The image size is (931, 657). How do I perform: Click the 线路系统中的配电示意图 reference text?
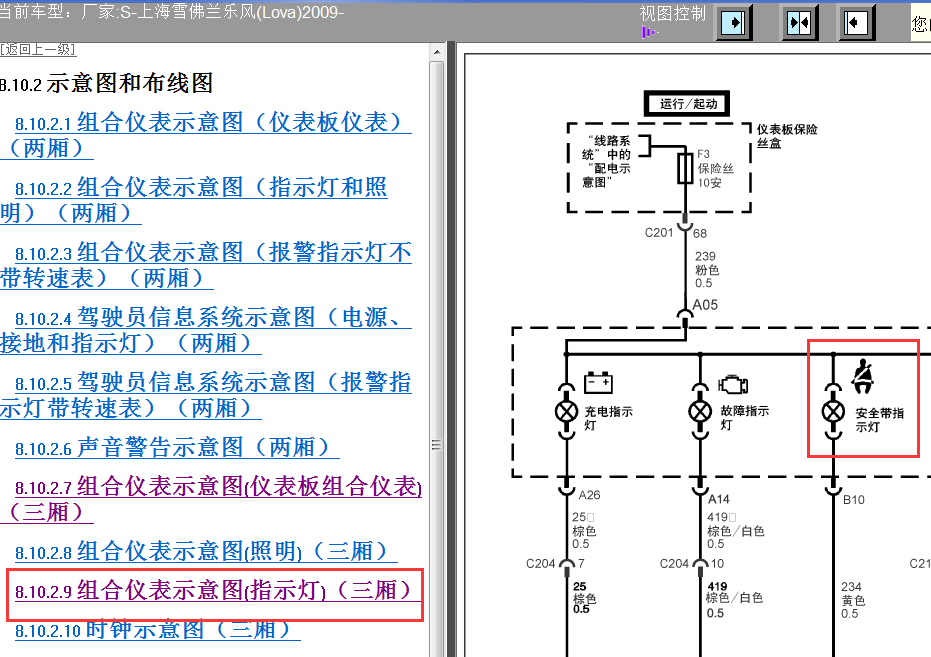[x=607, y=161]
